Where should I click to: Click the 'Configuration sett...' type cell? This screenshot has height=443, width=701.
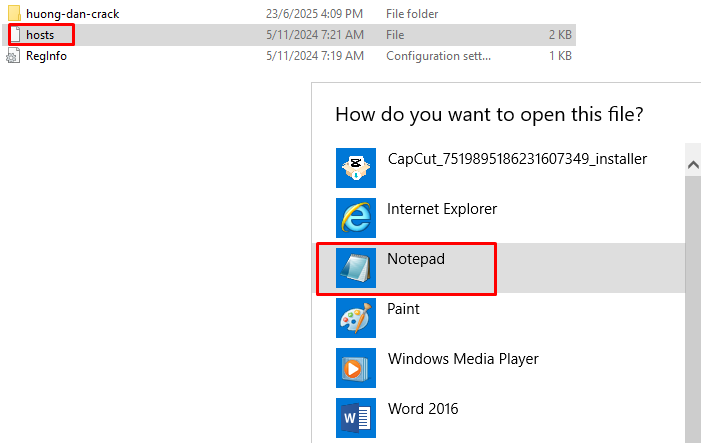[x=438, y=56]
